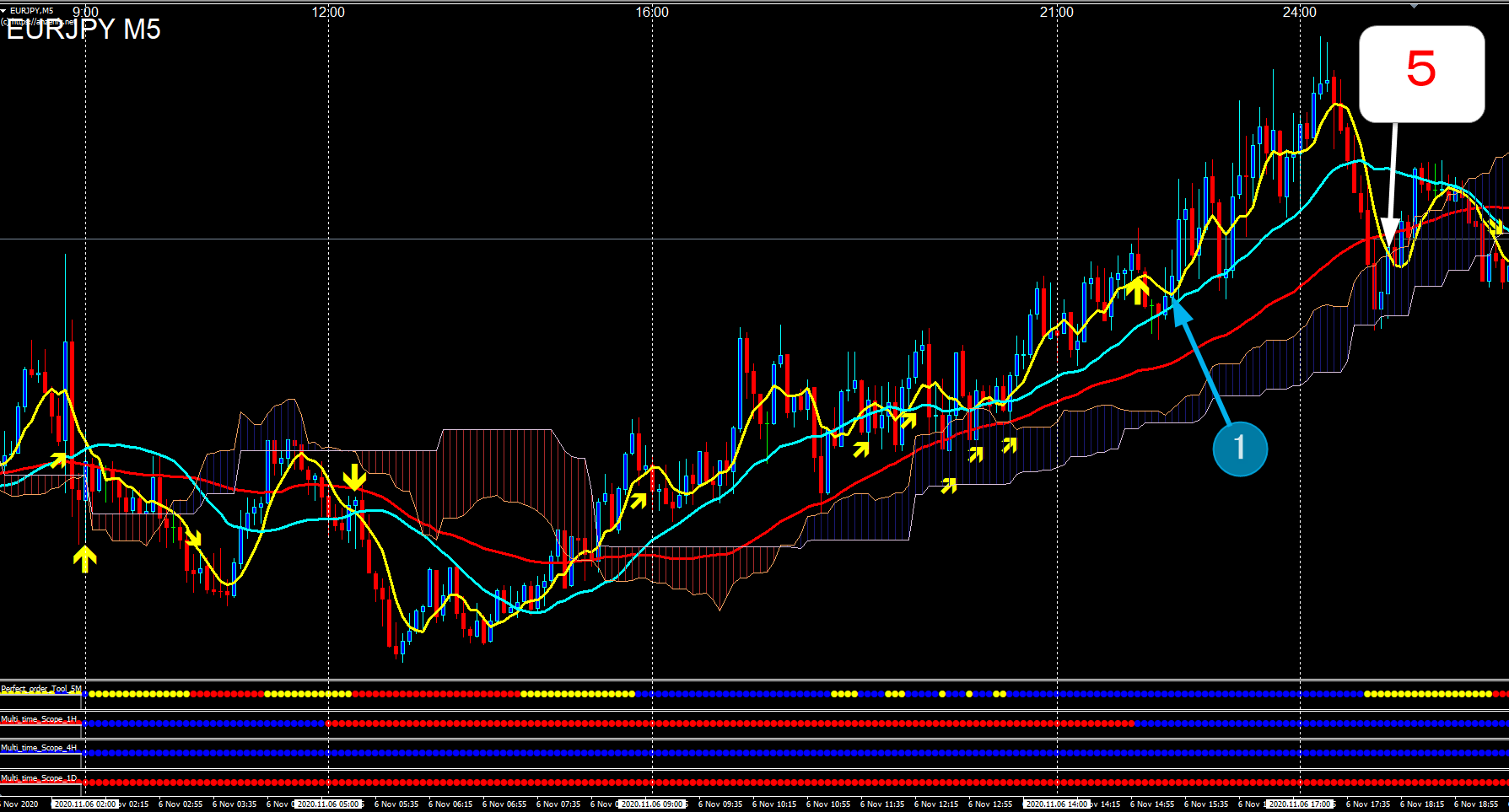Click the 2020.11.06 14:00 vertical line date label

[1057, 804]
